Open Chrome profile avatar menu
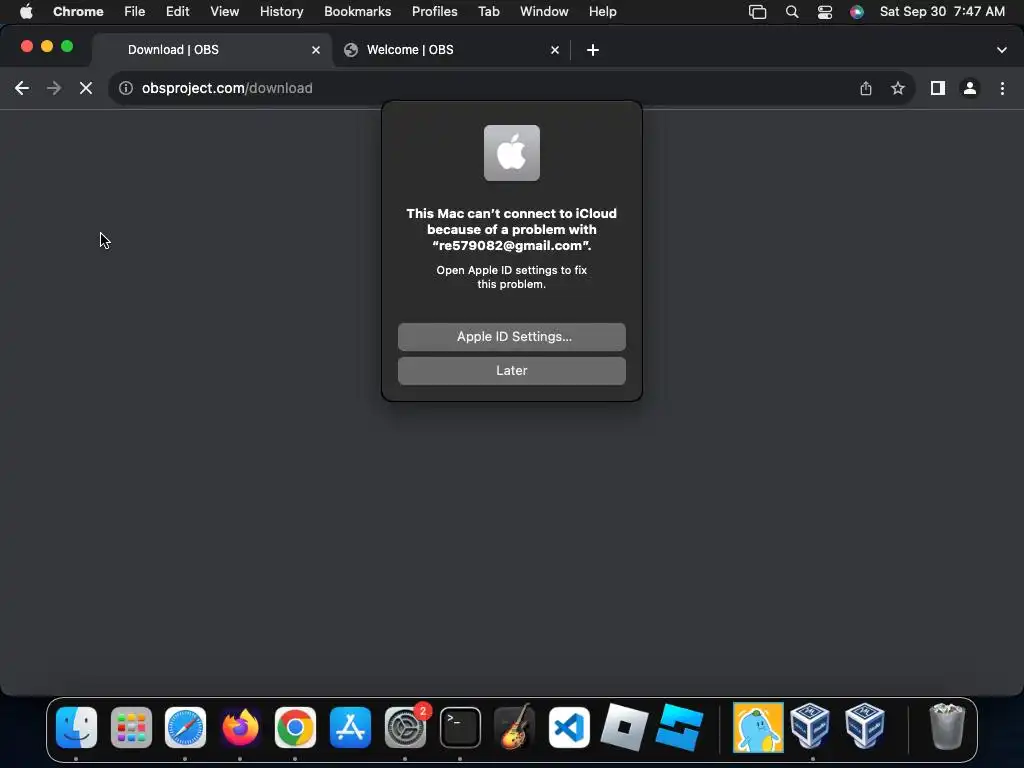1024x768 pixels. point(970,88)
